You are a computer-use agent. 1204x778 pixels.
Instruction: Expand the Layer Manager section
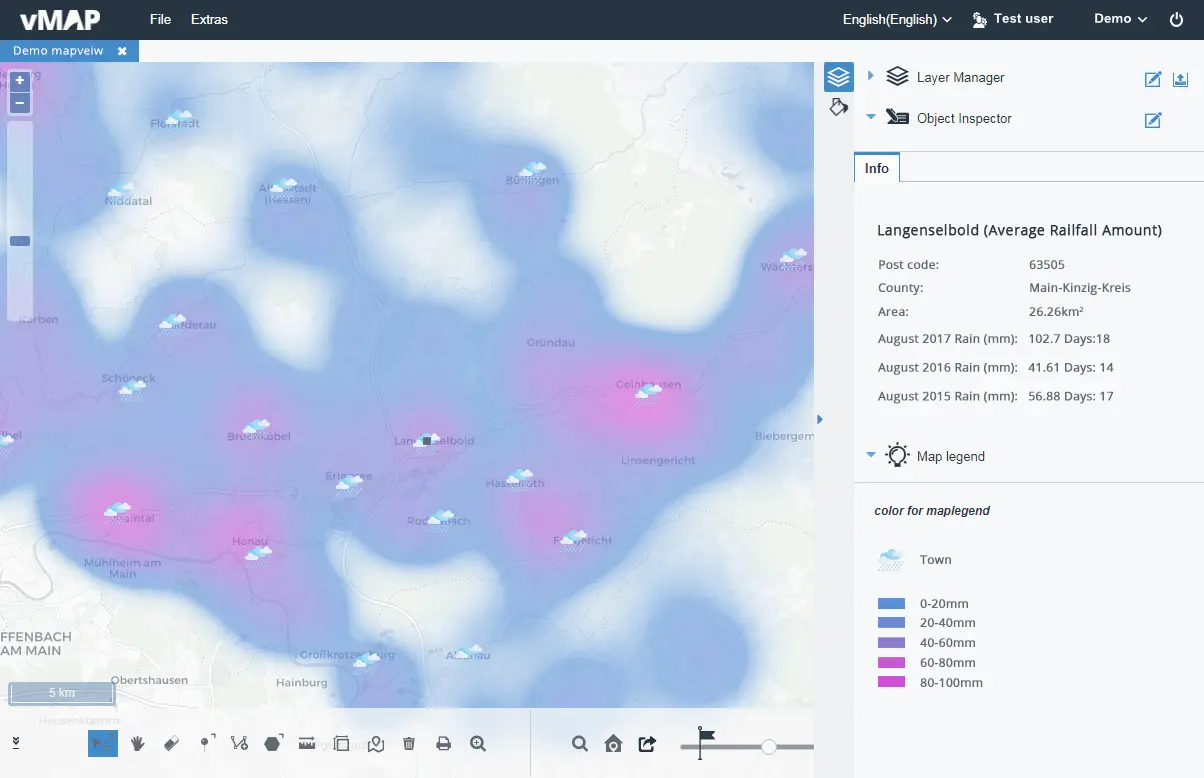(871, 76)
